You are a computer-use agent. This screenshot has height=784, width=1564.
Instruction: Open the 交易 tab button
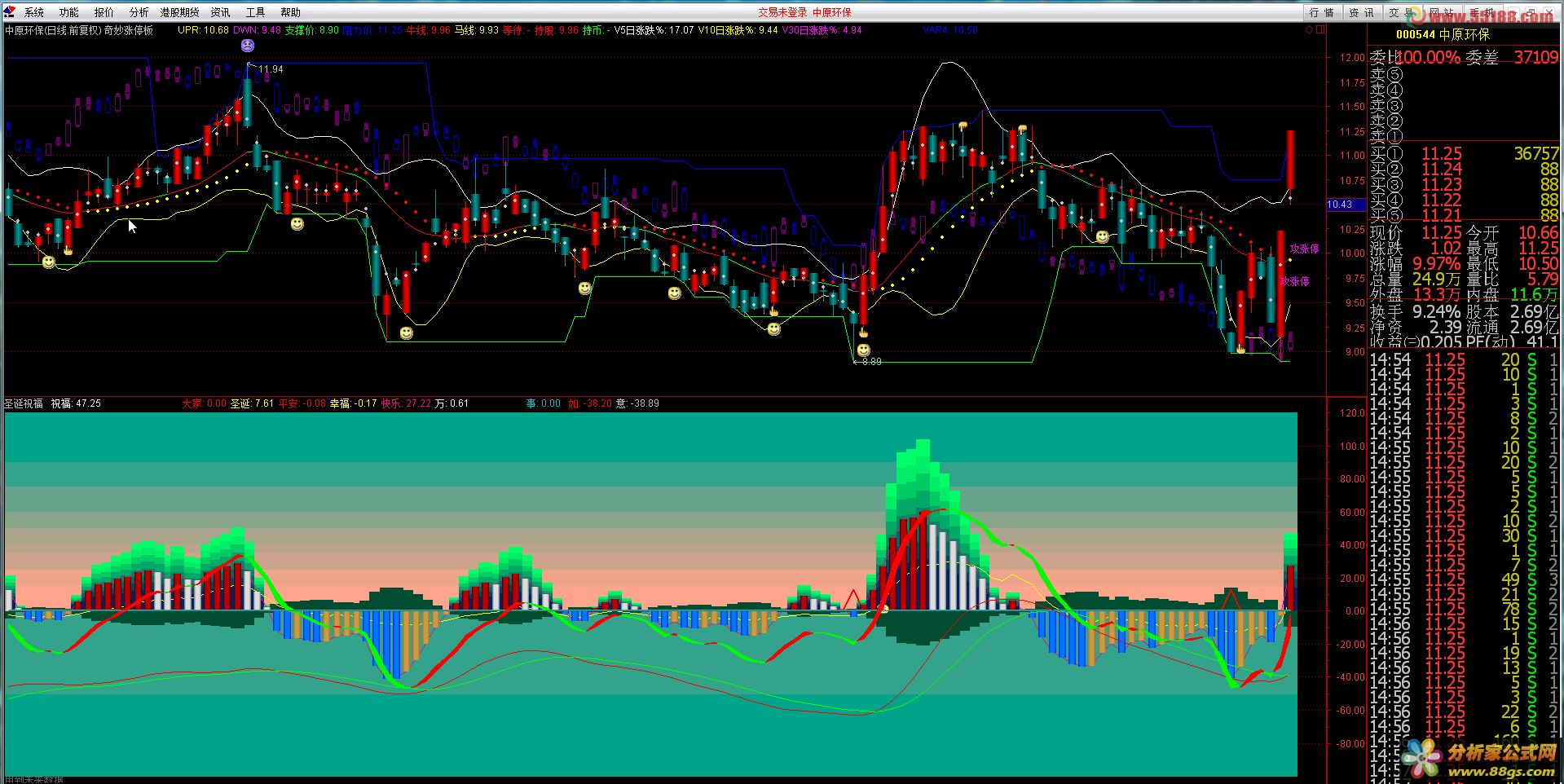tap(1401, 12)
